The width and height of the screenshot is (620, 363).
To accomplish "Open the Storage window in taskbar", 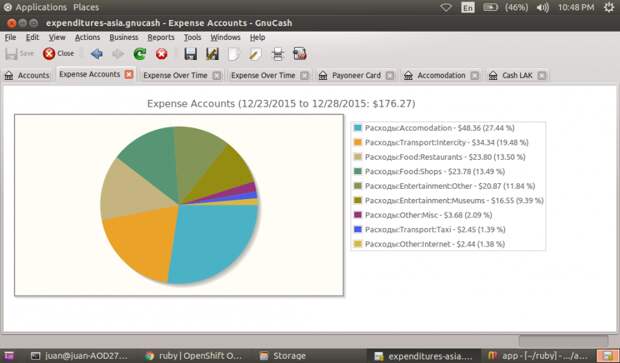I will point(283,356).
